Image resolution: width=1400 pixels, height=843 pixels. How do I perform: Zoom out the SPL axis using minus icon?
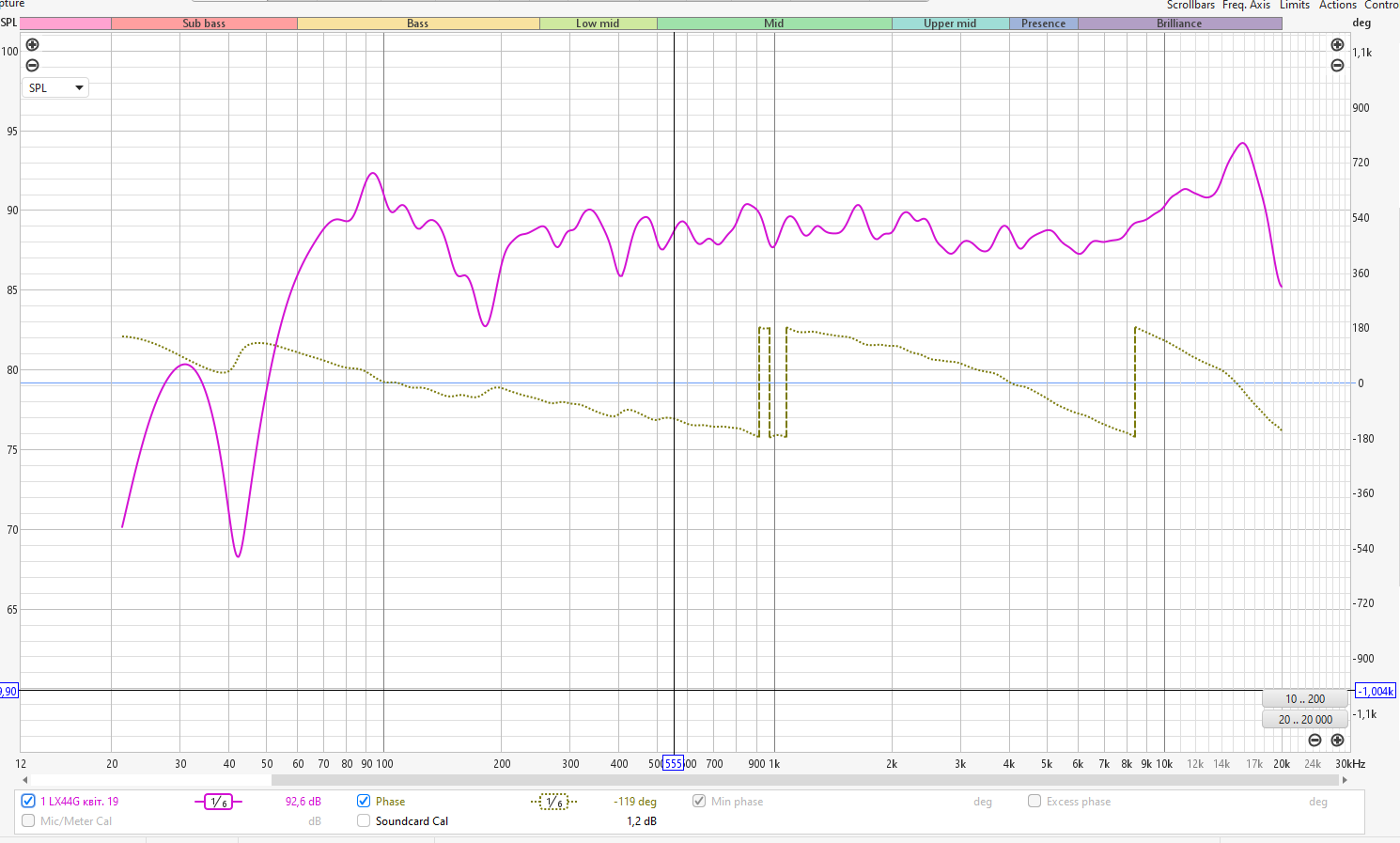32,65
